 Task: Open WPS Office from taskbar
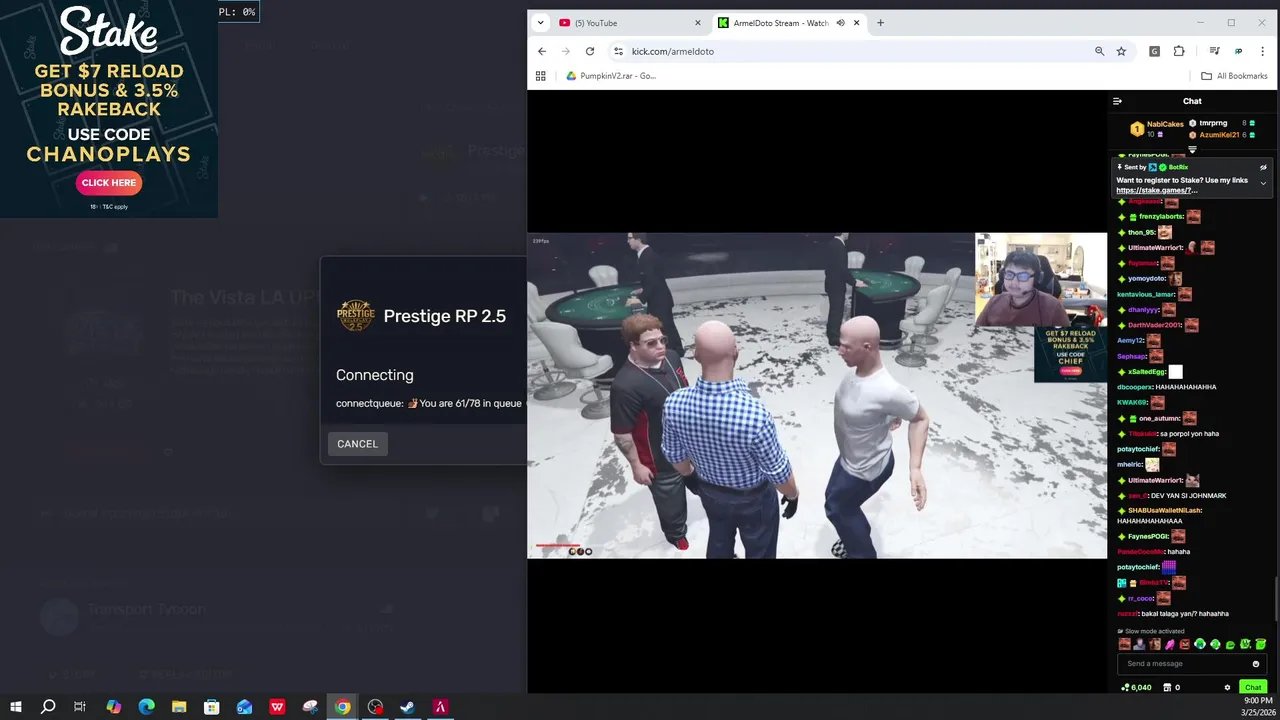click(277, 707)
